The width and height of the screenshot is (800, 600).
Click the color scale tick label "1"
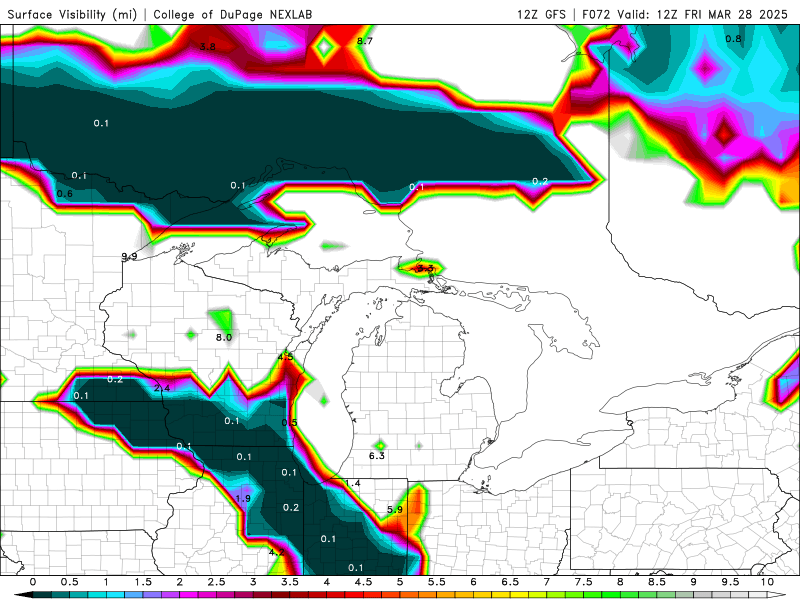click(x=106, y=582)
